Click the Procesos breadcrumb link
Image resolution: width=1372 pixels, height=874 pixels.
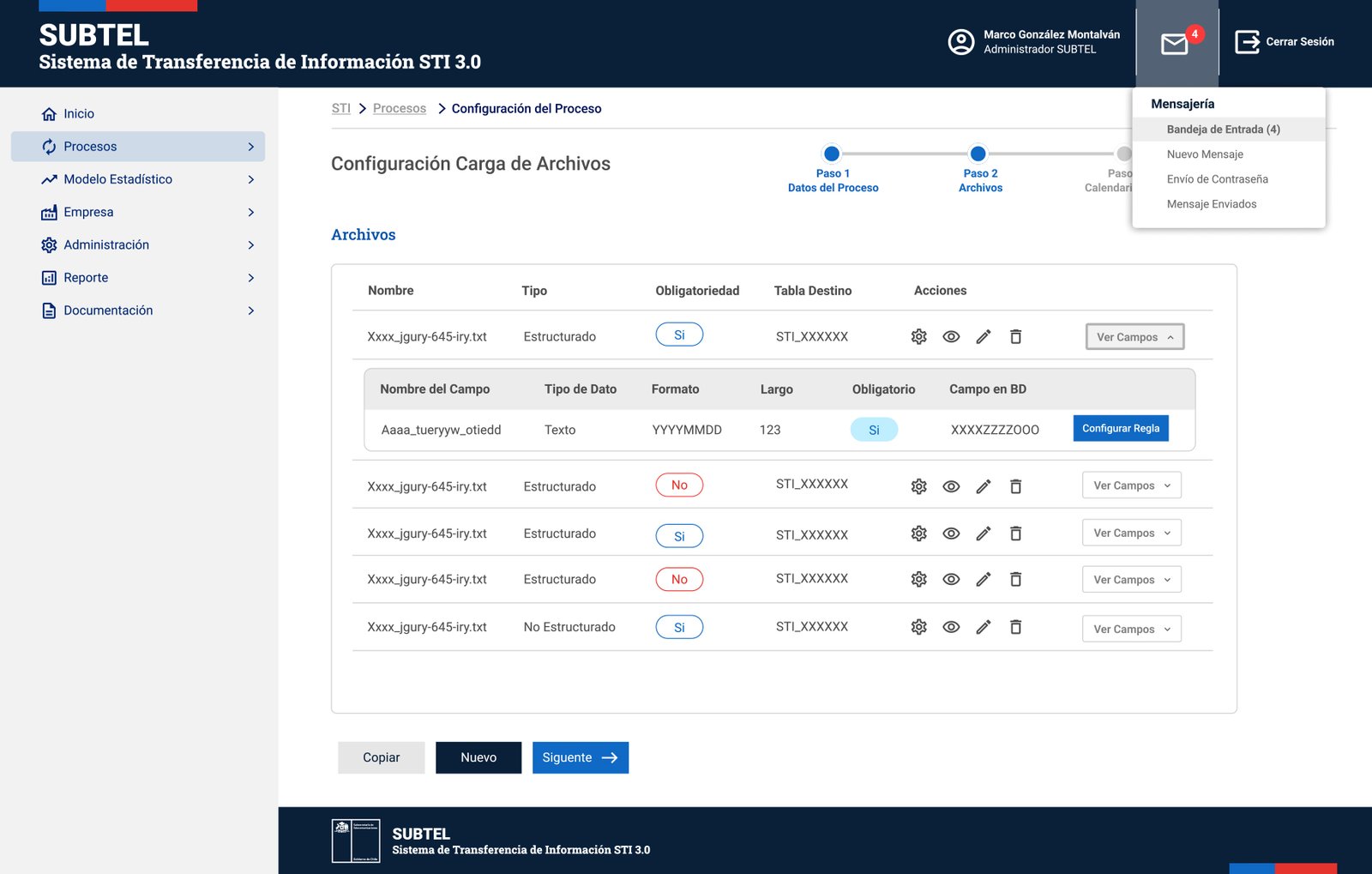click(400, 109)
